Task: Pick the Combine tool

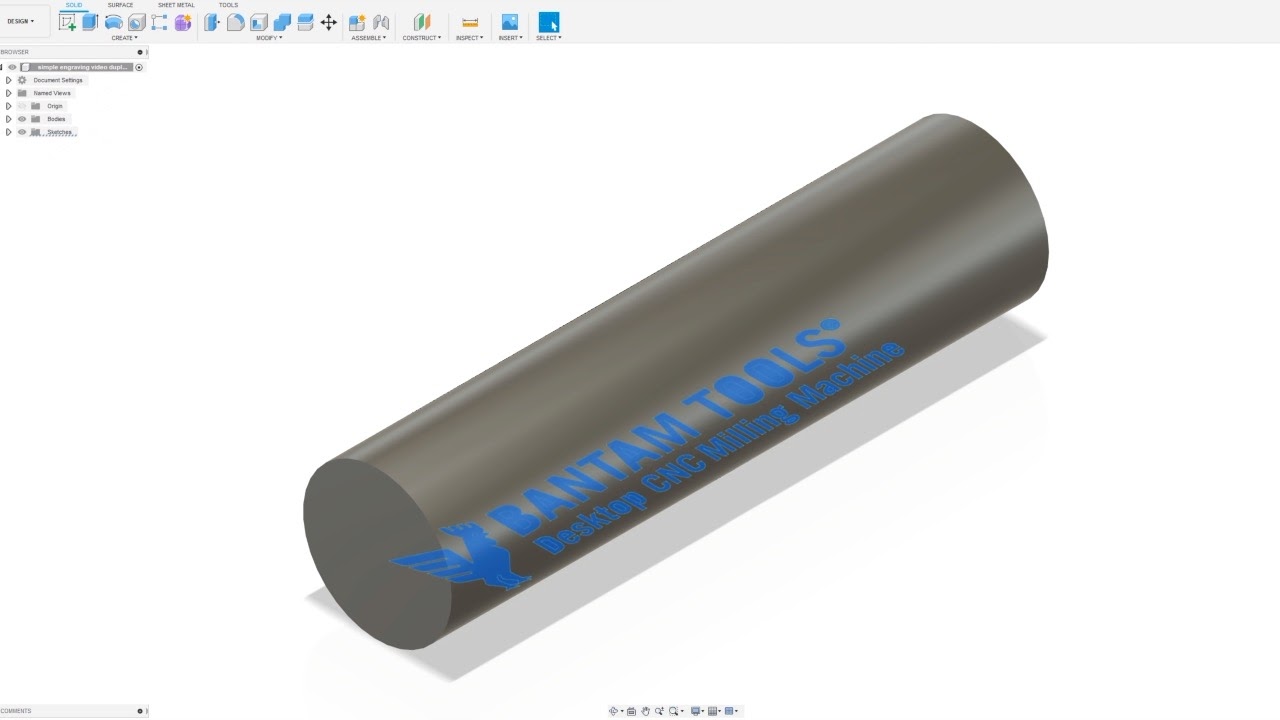Action: point(282,22)
